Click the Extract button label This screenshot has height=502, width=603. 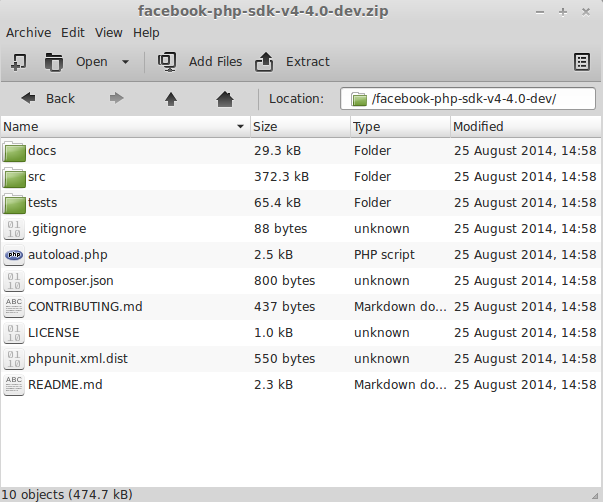pos(308,62)
